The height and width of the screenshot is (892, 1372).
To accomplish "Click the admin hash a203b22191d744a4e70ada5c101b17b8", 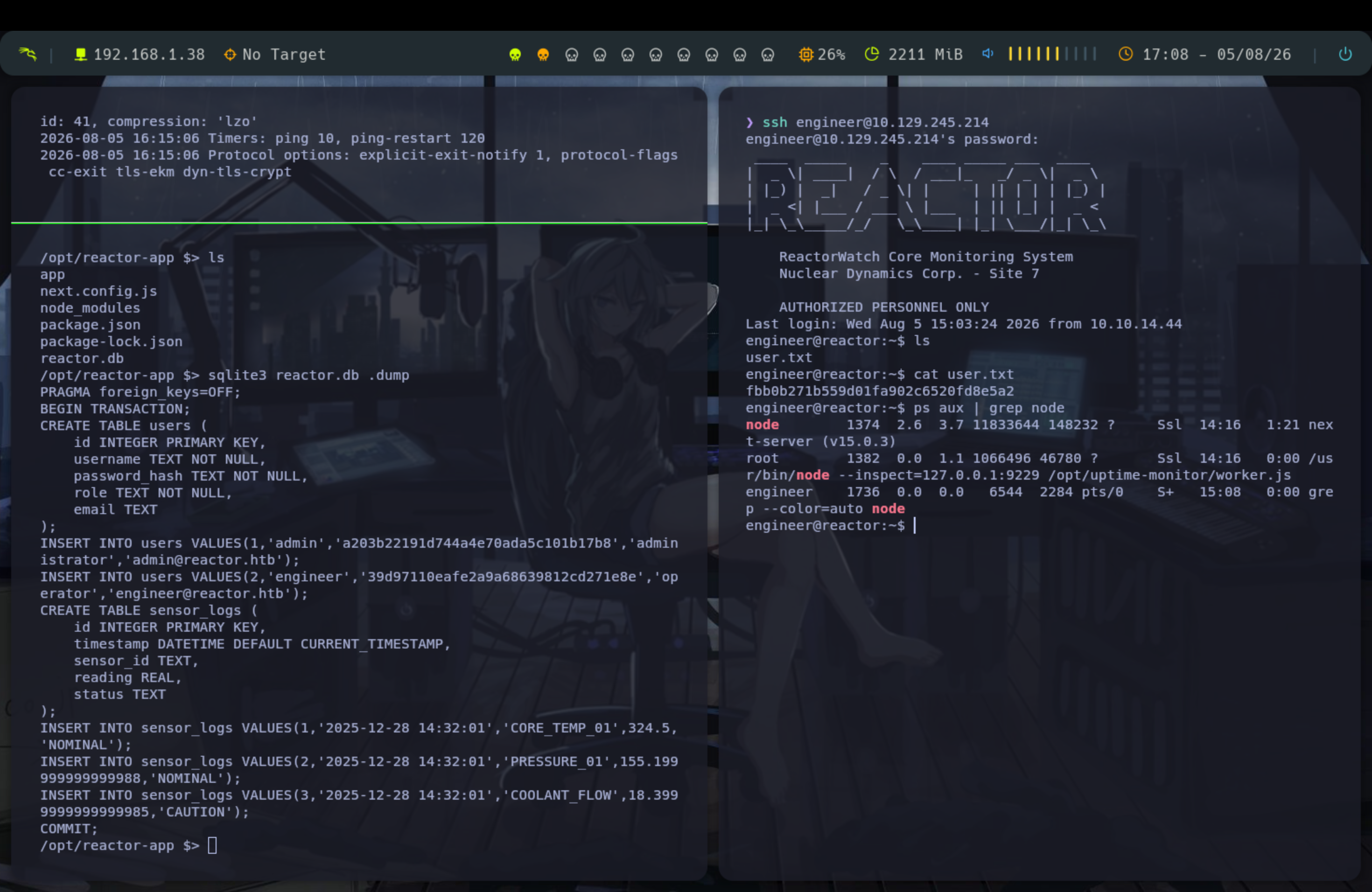I will [476, 544].
